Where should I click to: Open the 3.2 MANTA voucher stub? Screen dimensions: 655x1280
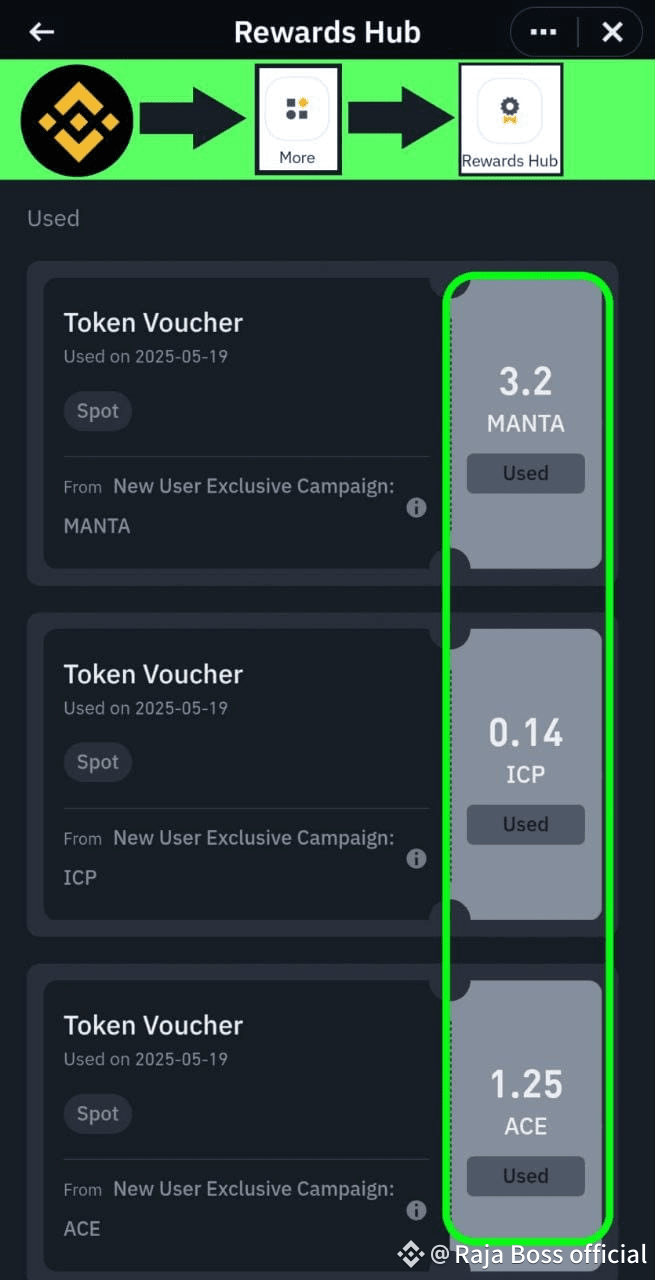(526, 420)
